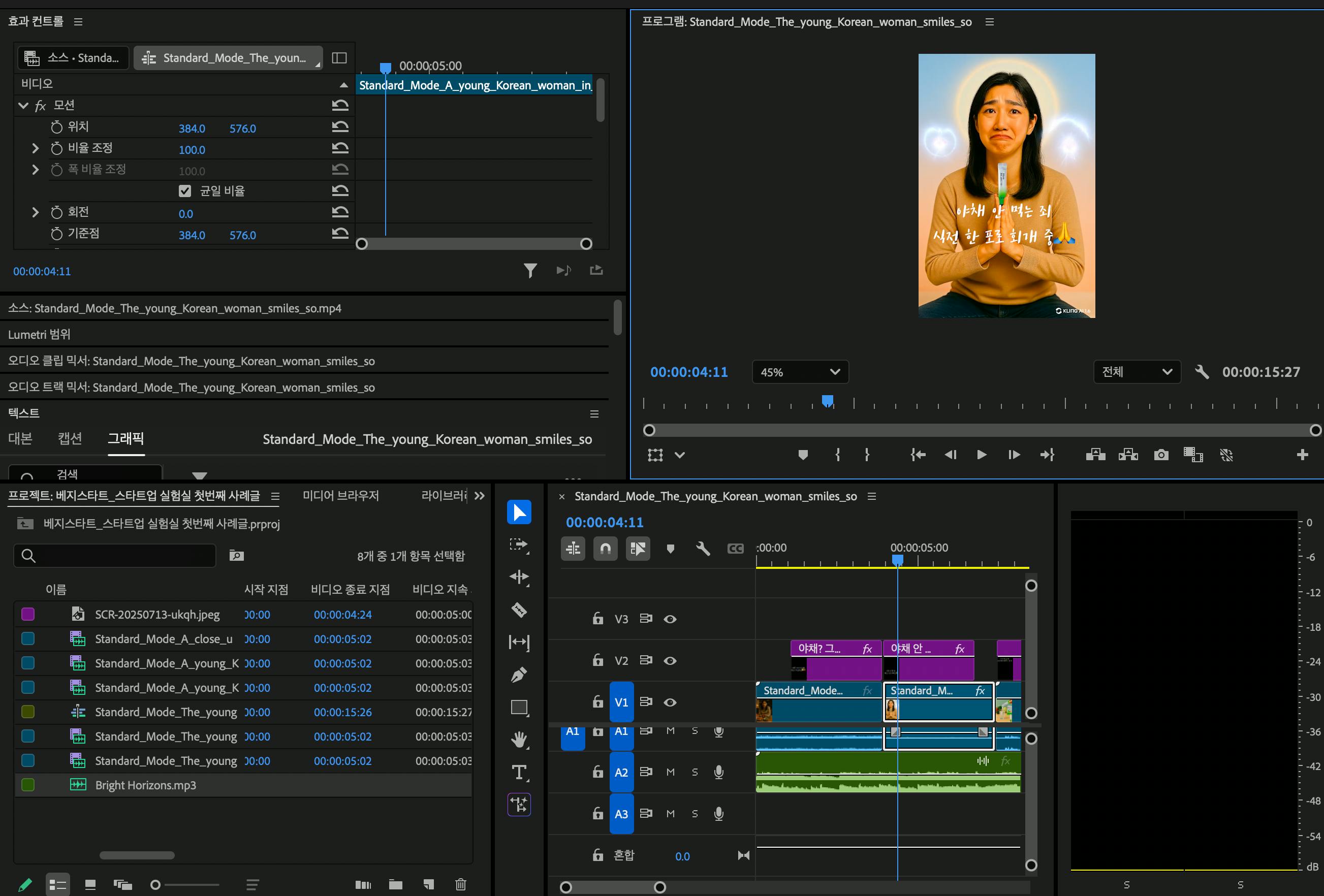Toggle the 균일 비율 checkbox
1324x896 pixels.
184,191
